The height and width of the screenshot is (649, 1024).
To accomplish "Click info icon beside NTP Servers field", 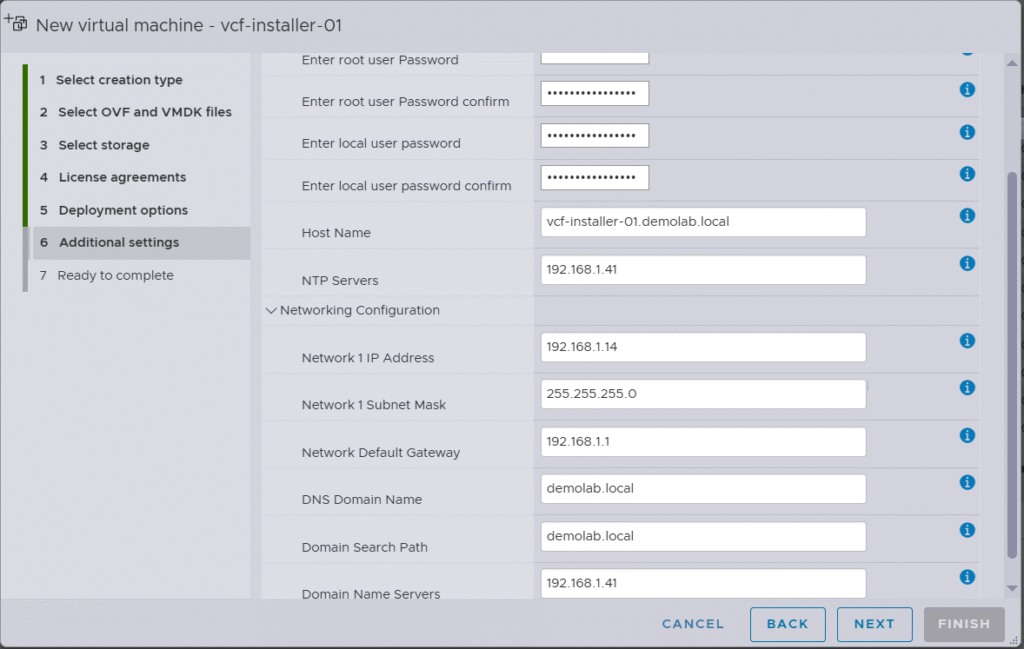I will point(967,264).
